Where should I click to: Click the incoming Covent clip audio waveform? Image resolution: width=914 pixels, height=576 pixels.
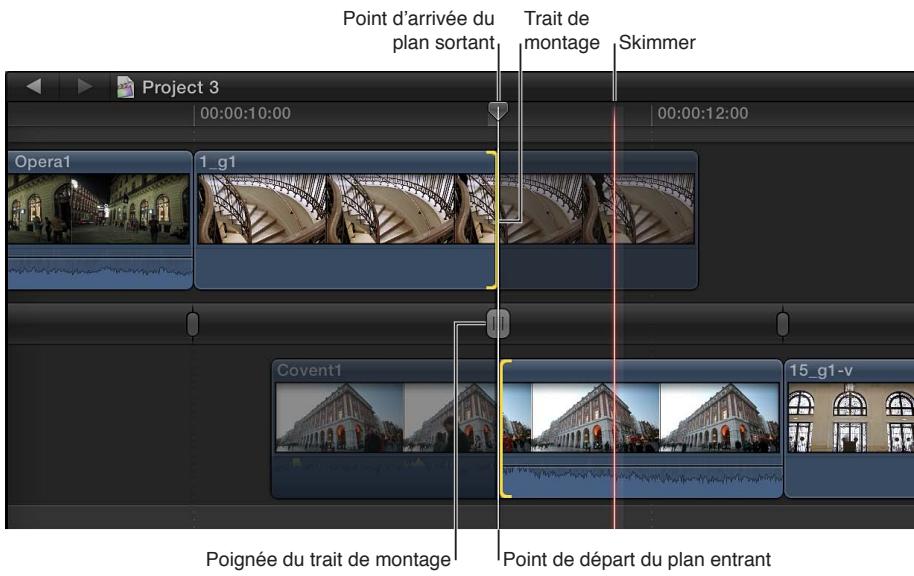[642, 481]
